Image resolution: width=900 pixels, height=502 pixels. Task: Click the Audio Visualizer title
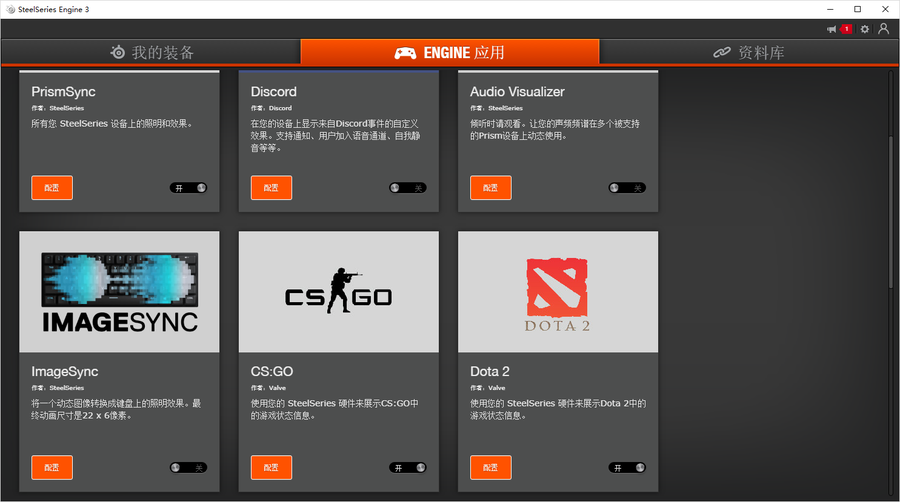coord(517,92)
